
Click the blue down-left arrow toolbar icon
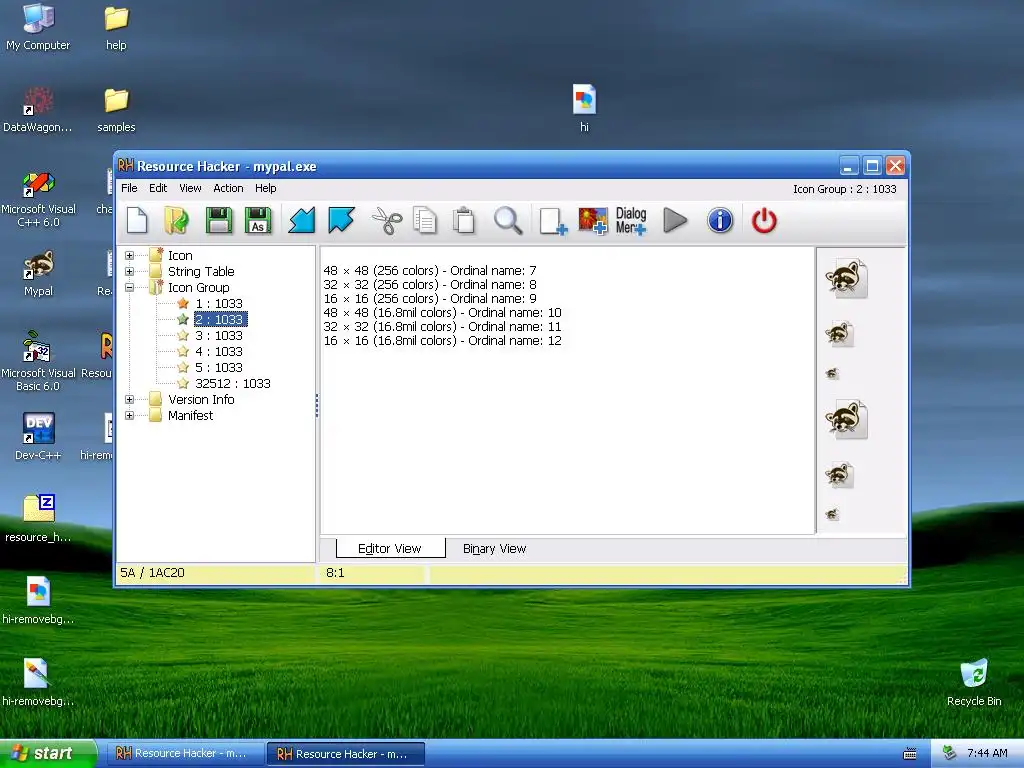pyautogui.click(x=302, y=220)
